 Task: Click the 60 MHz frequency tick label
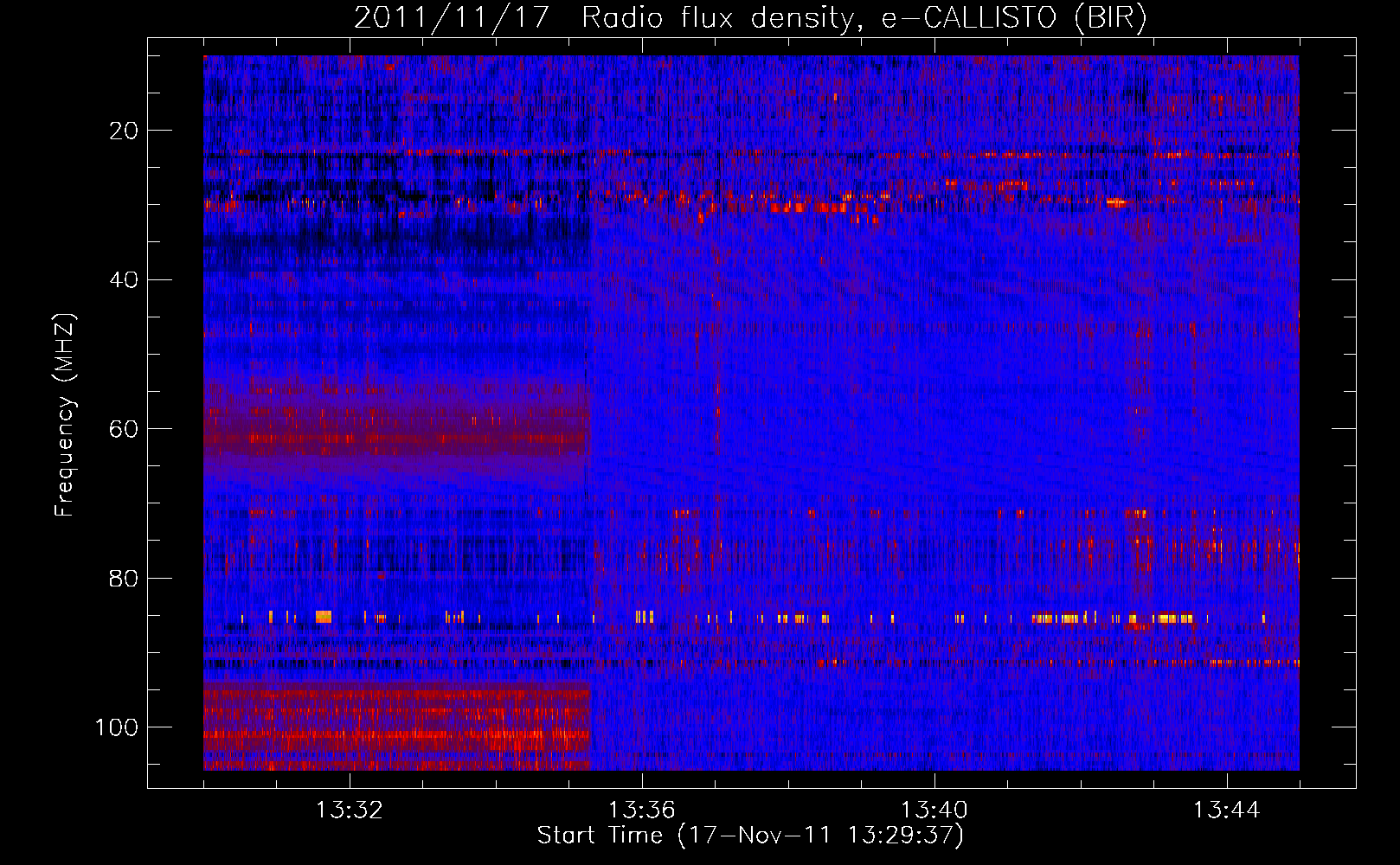pos(125,429)
